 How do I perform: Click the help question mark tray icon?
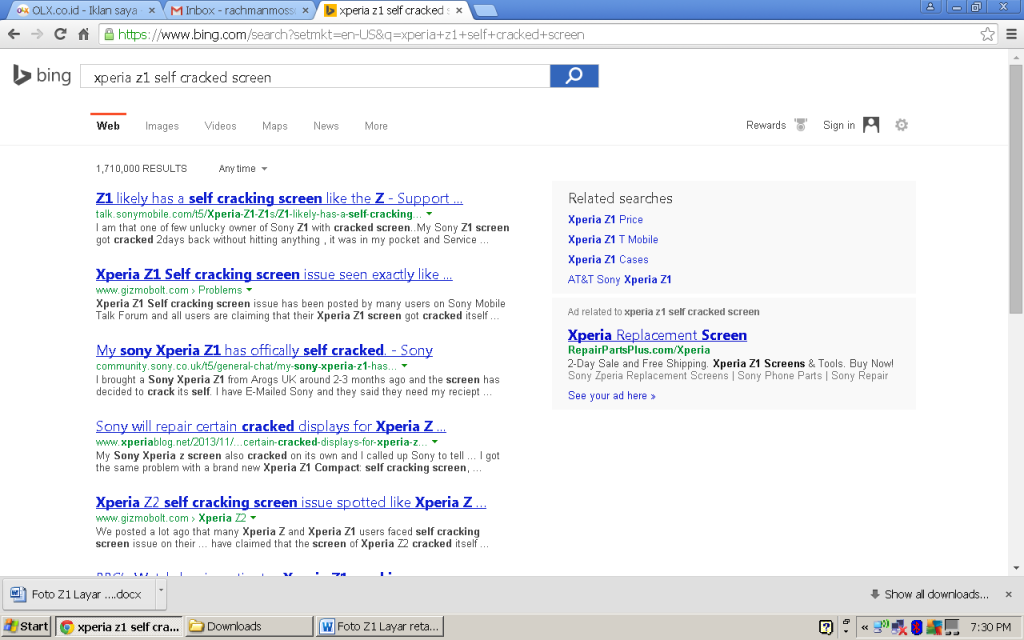click(x=826, y=627)
